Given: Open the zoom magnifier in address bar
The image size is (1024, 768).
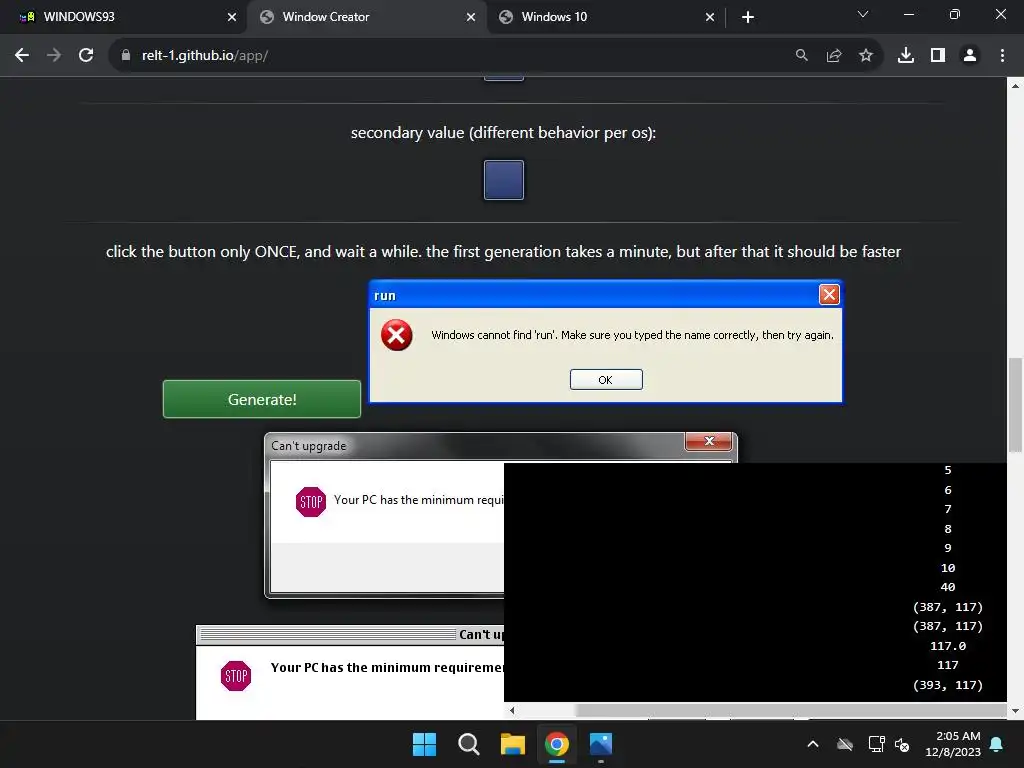Looking at the screenshot, I should point(801,56).
